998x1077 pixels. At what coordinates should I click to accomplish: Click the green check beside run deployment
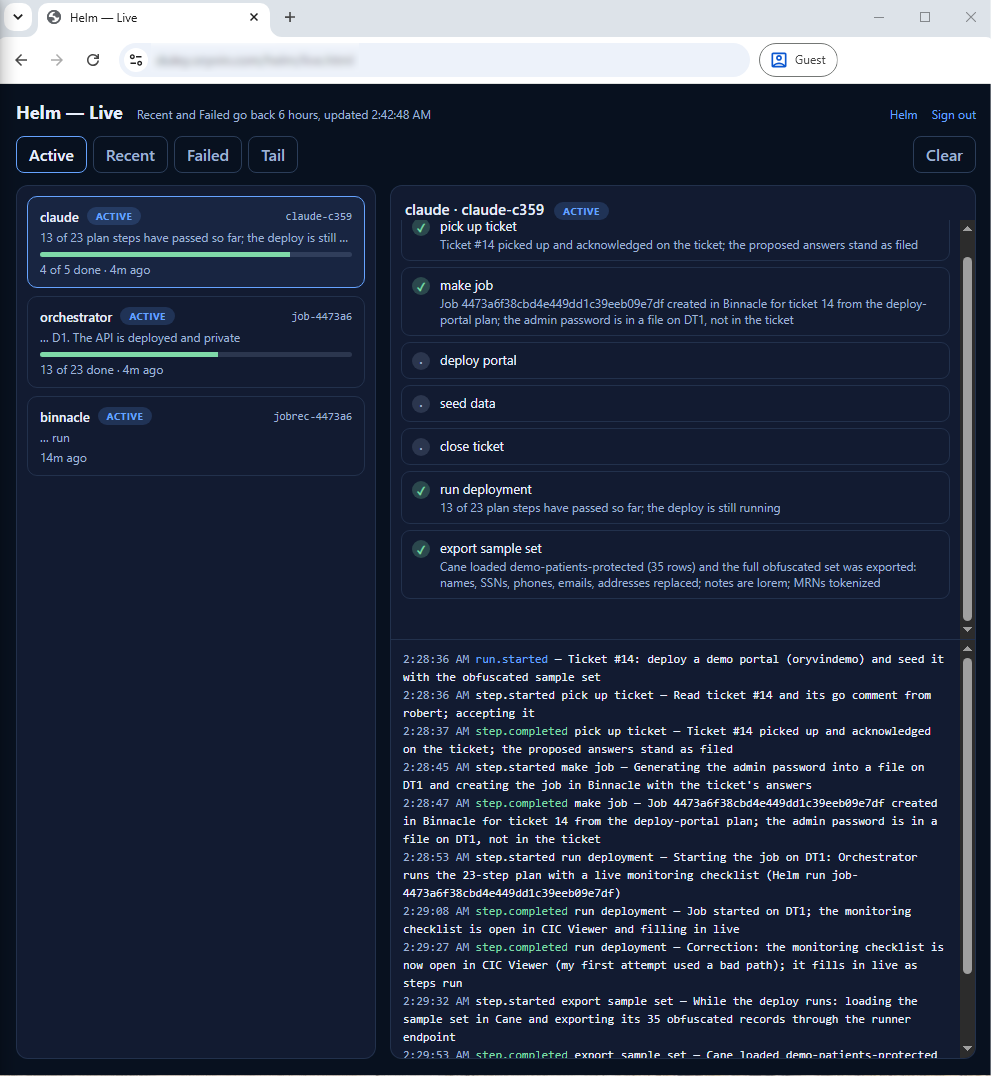421,490
